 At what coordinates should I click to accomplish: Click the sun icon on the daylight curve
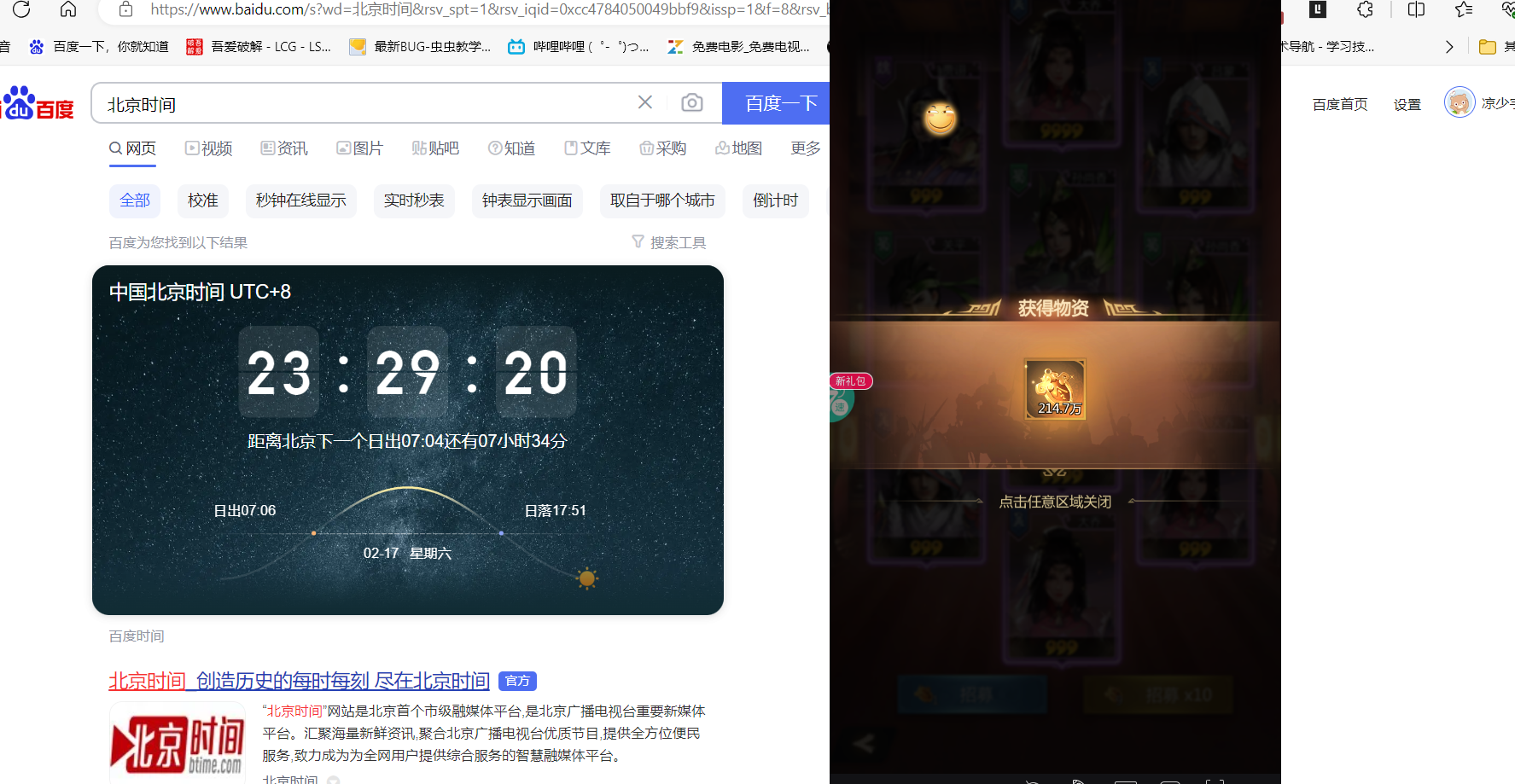(x=586, y=579)
